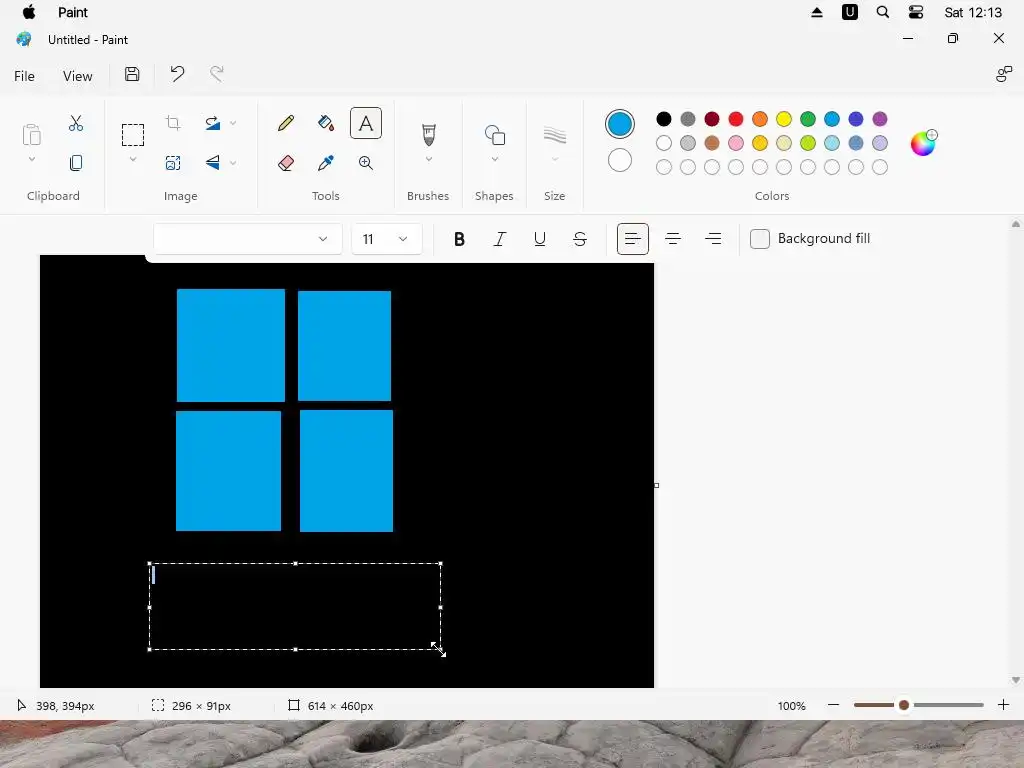Click the zoom out minus icon

pos(833,705)
